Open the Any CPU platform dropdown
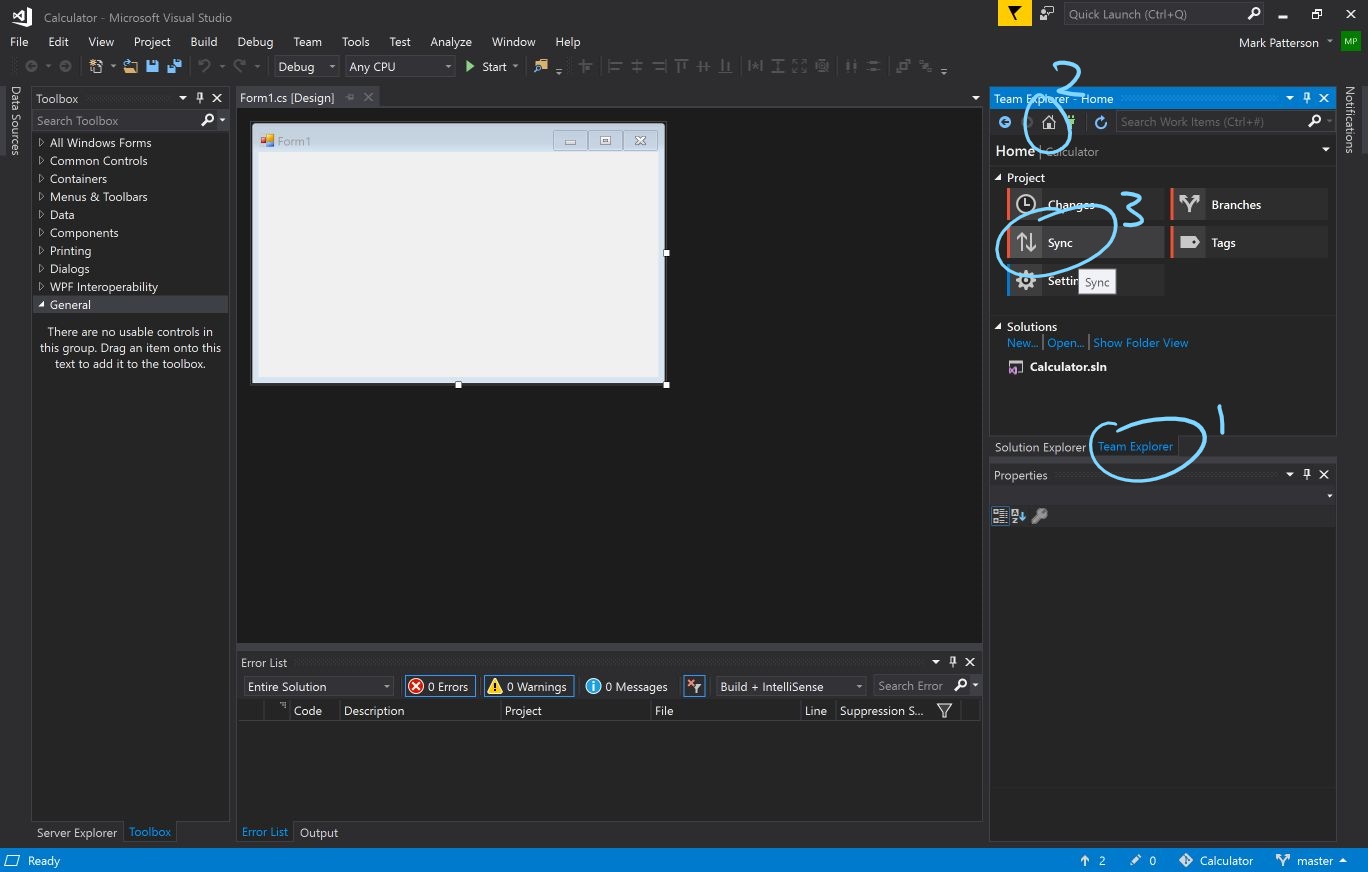The height and width of the screenshot is (872, 1368). coord(400,67)
